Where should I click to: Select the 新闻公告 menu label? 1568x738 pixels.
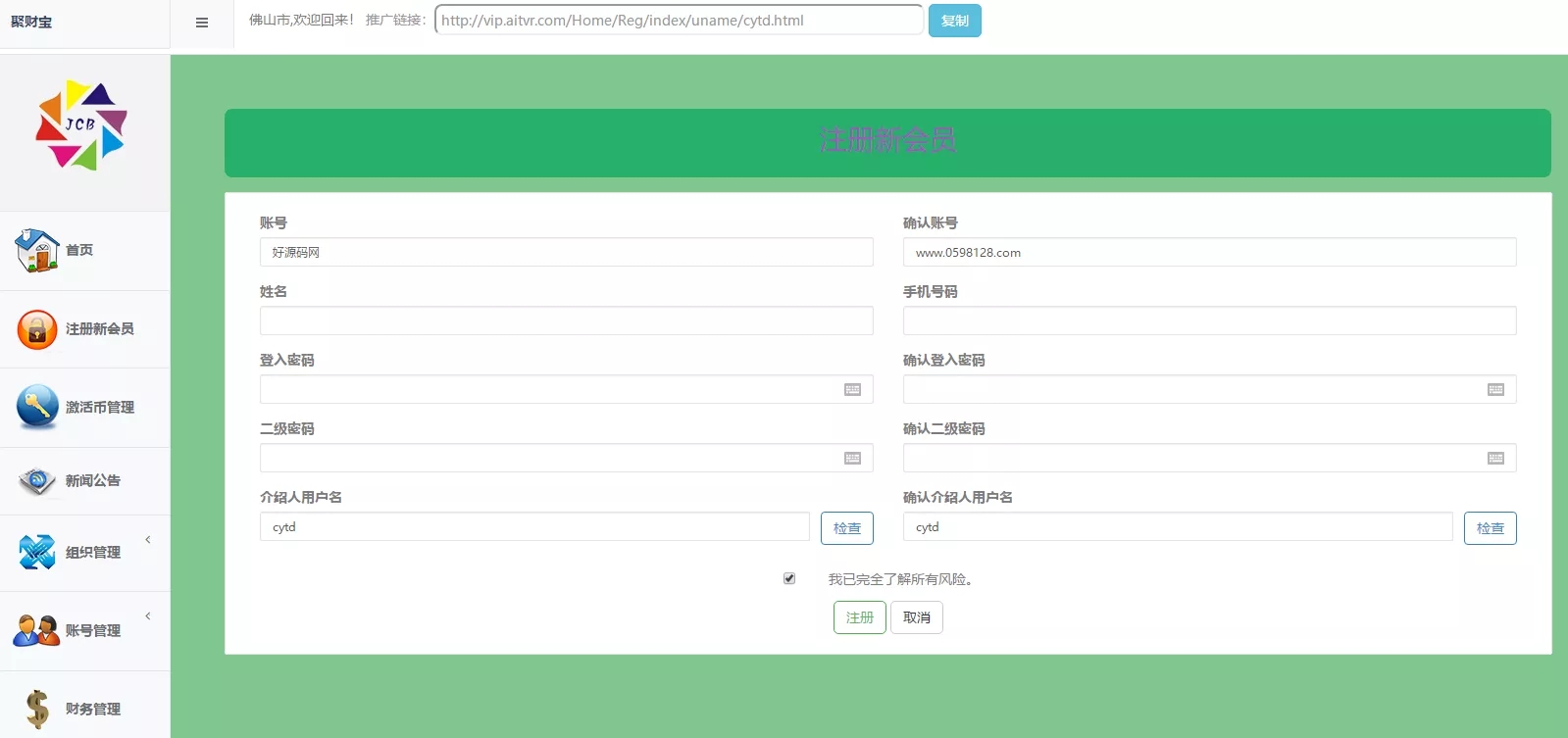coord(93,481)
